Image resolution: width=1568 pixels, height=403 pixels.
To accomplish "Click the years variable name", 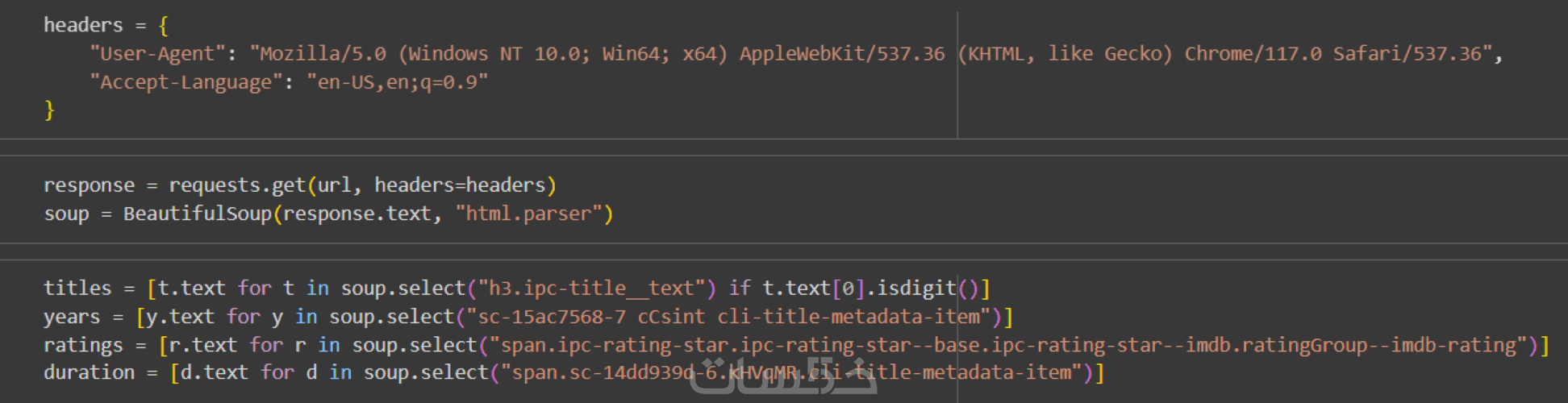I will click(x=72, y=317).
